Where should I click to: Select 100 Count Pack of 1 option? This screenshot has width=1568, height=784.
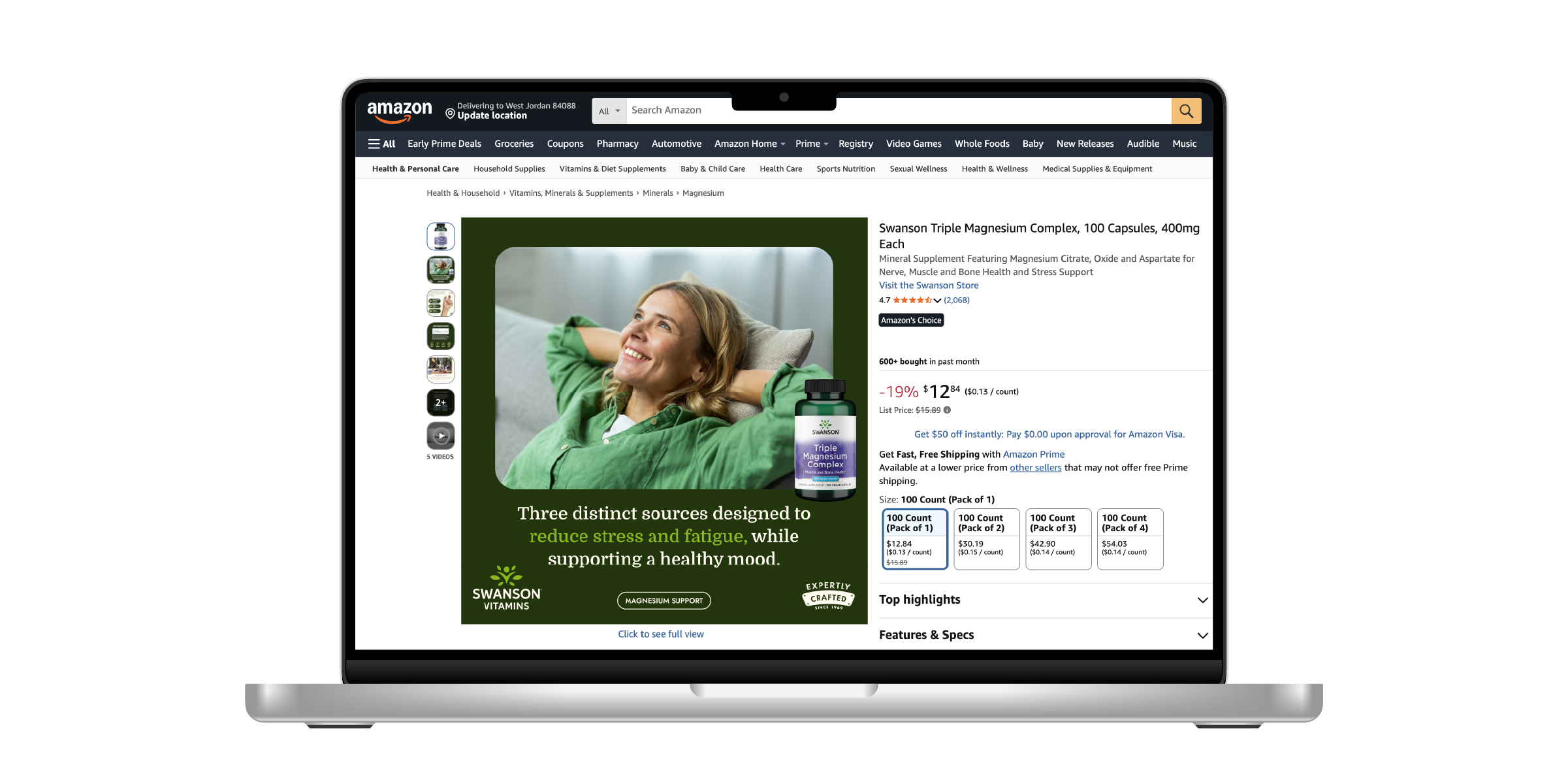tap(914, 539)
